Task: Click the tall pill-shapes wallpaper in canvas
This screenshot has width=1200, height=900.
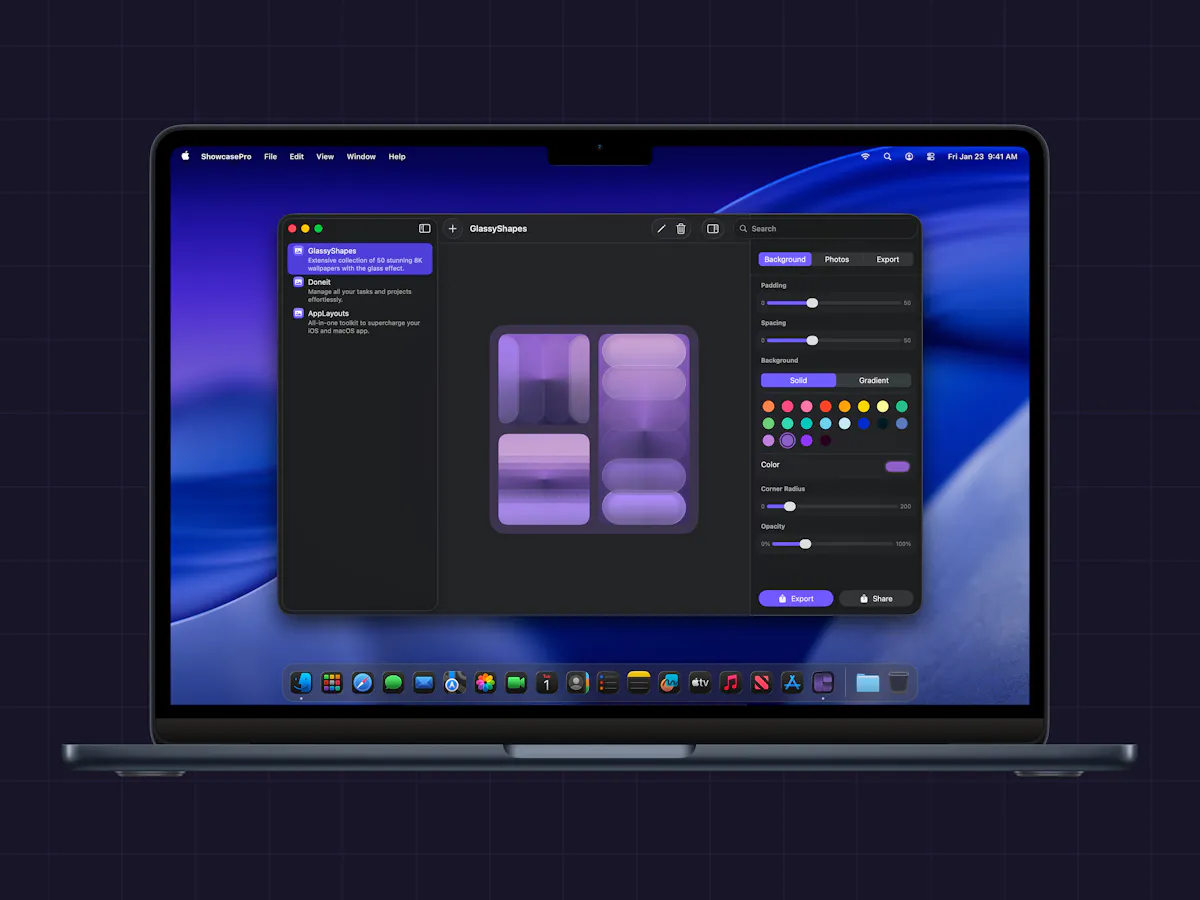Action: pyautogui.click(x=644, y=430)
